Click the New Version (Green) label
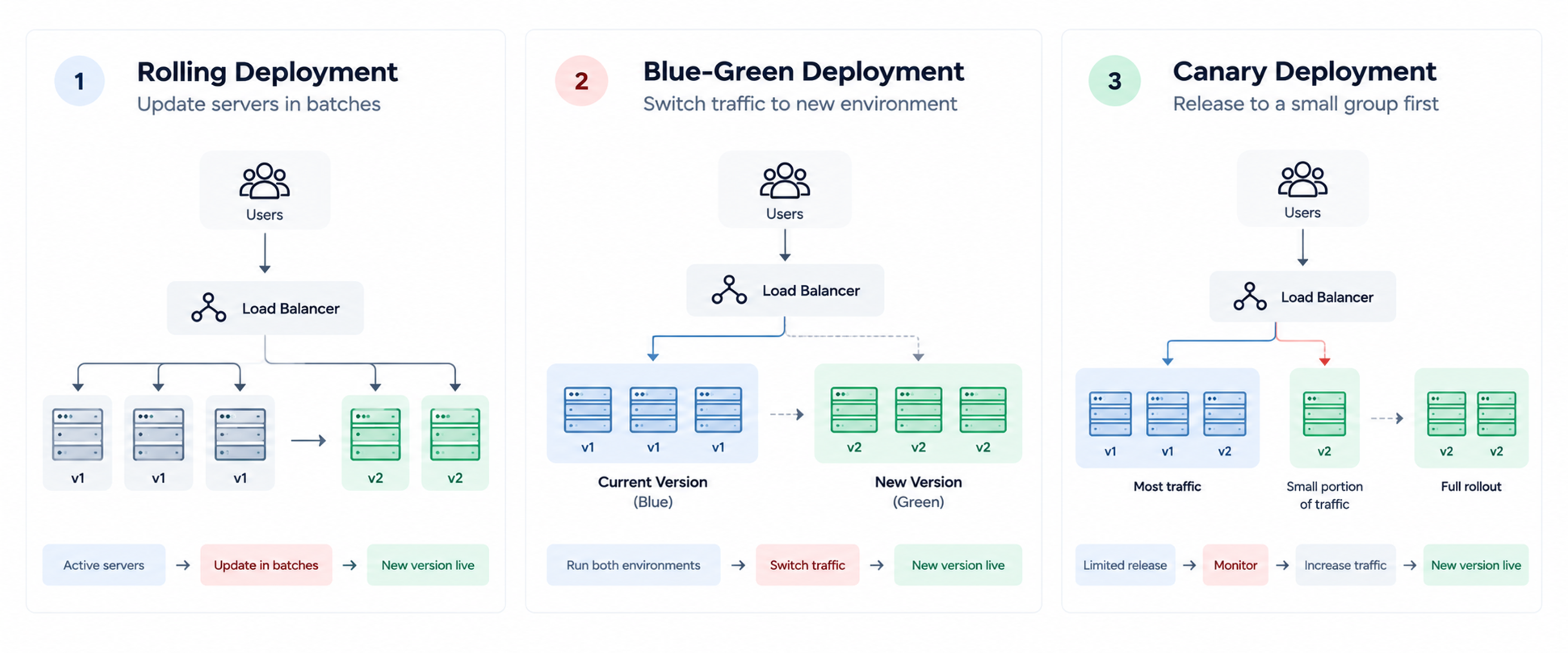 click(918, 492)
